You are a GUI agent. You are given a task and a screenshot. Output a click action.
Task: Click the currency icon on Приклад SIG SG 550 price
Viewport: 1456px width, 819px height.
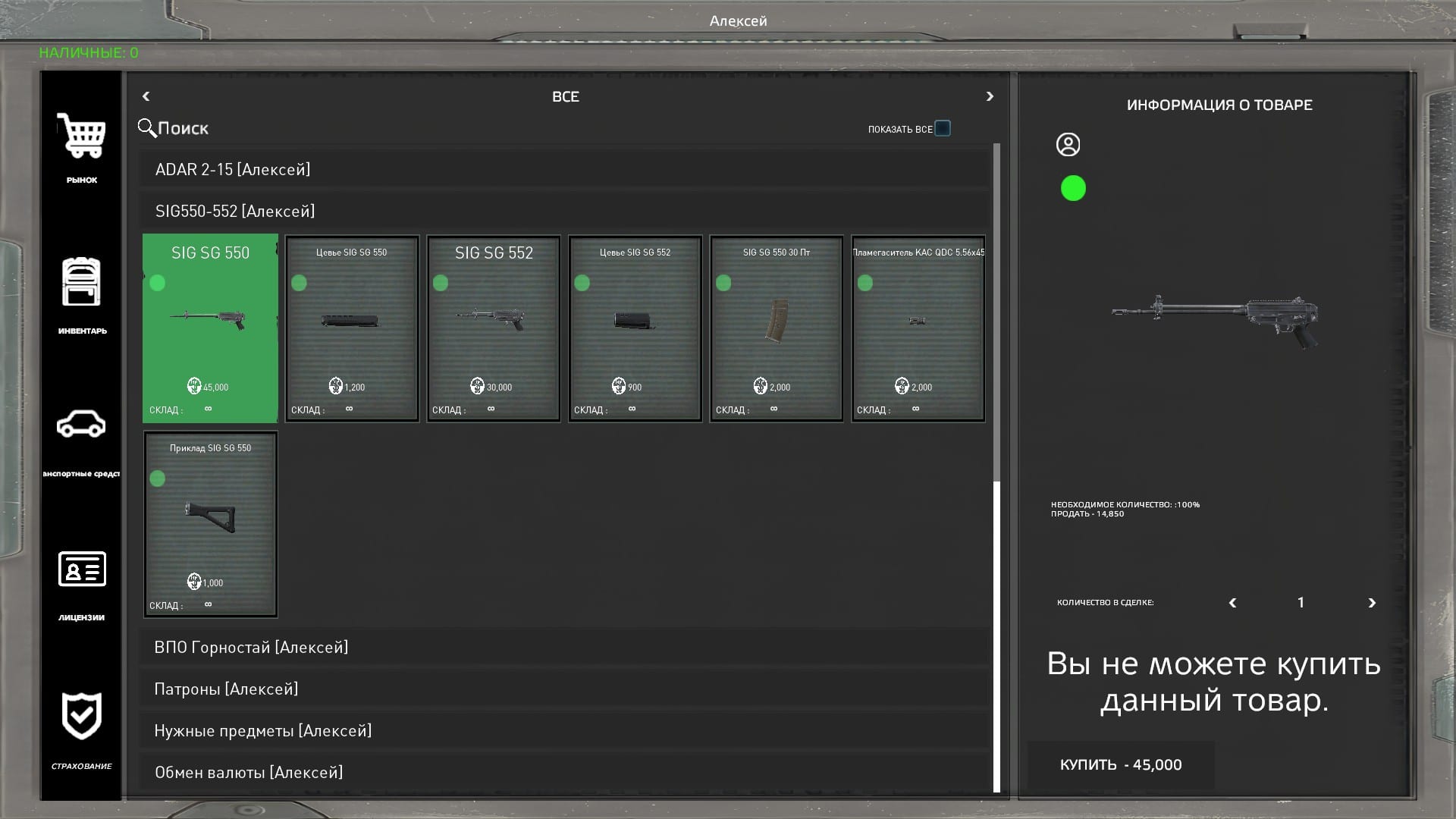[x=194, y=582]
